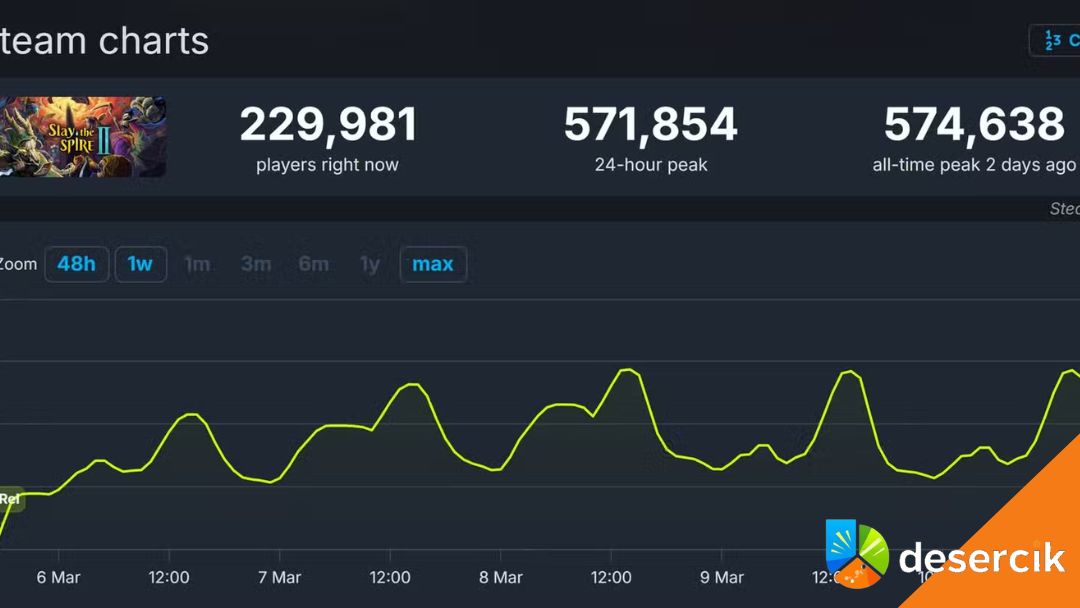Viewport: 1080px width, 608px height.
Task: Click the 'Rel' release marker on chart
Action: pyautogui.click(x=10, y=498)
